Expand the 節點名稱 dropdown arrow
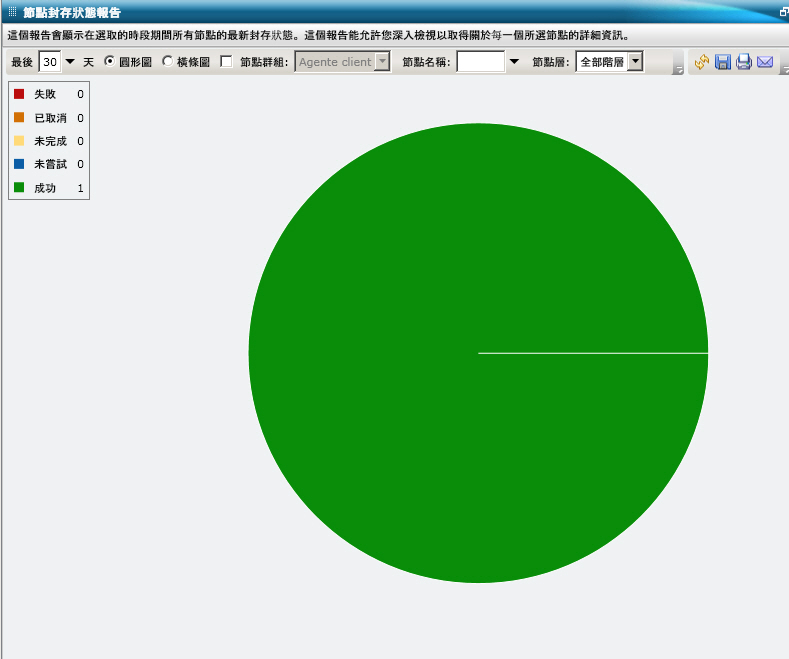This screenshot has width=789, height=659. point(514,62)
